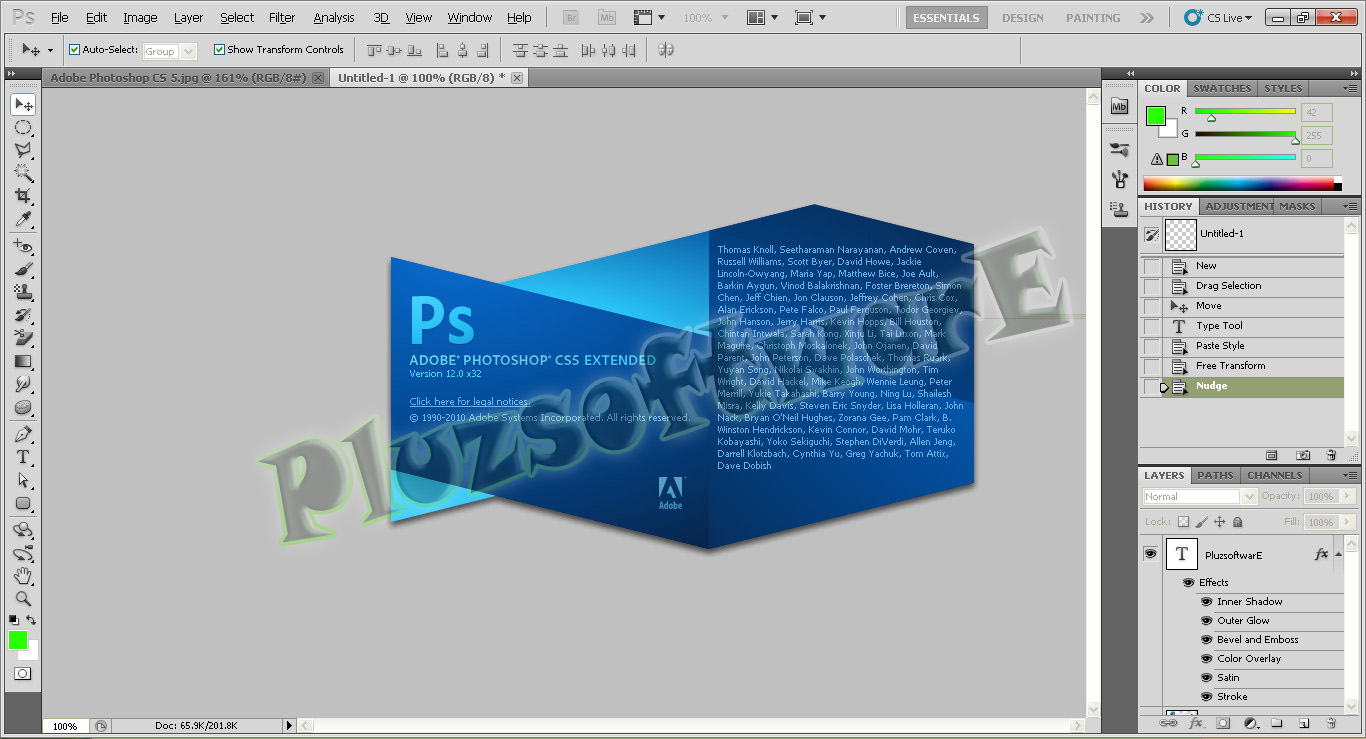The width and height of the screenshot is (1366, 739).
Task: Swap foreground and background colors
Action: (x=31, y=620)
